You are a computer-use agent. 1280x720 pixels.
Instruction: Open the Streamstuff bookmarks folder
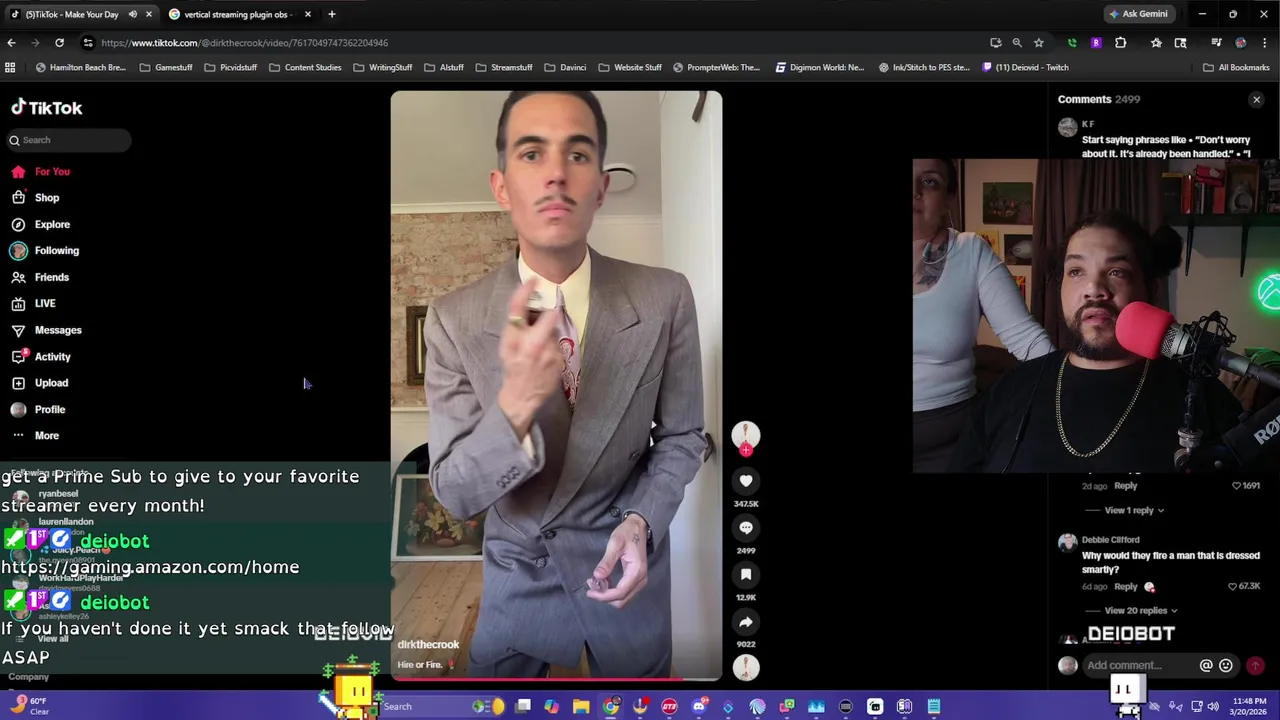[504, 68]
